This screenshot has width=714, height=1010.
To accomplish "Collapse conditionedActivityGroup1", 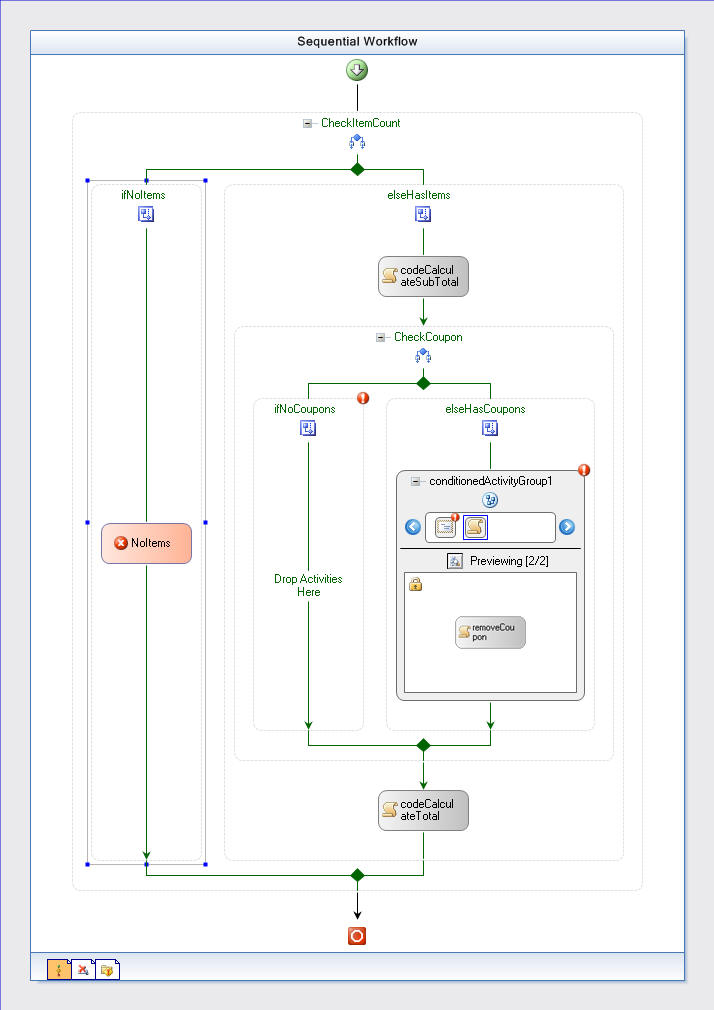I will [416, 481].
